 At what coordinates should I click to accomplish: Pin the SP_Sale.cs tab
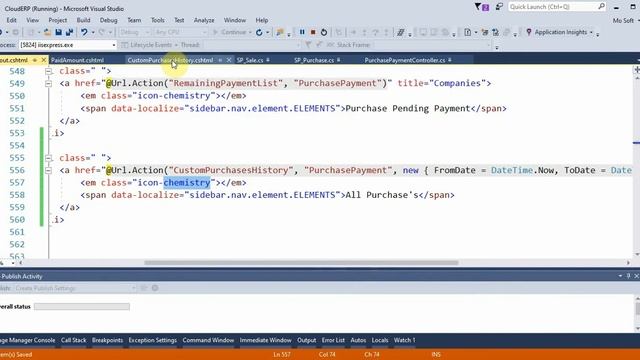[x=268, y=60]
